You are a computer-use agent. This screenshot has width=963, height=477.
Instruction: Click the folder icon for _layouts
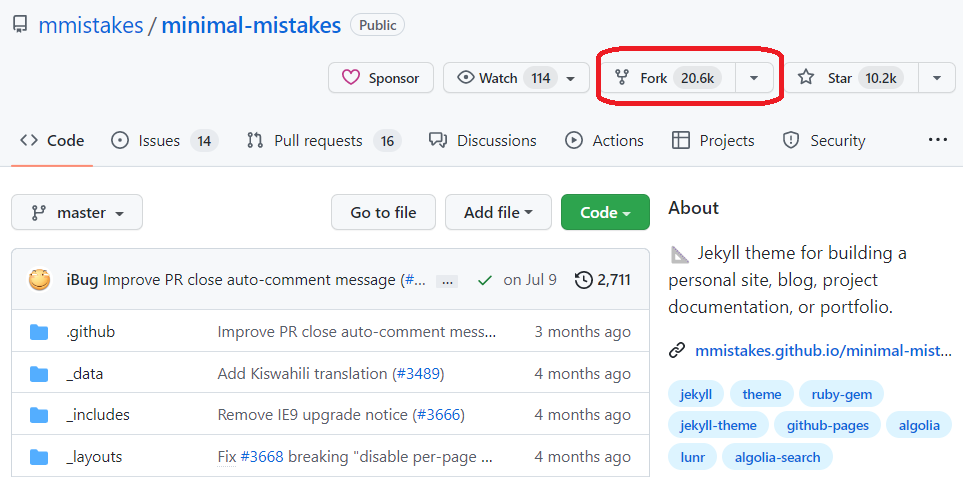(39, 457)
